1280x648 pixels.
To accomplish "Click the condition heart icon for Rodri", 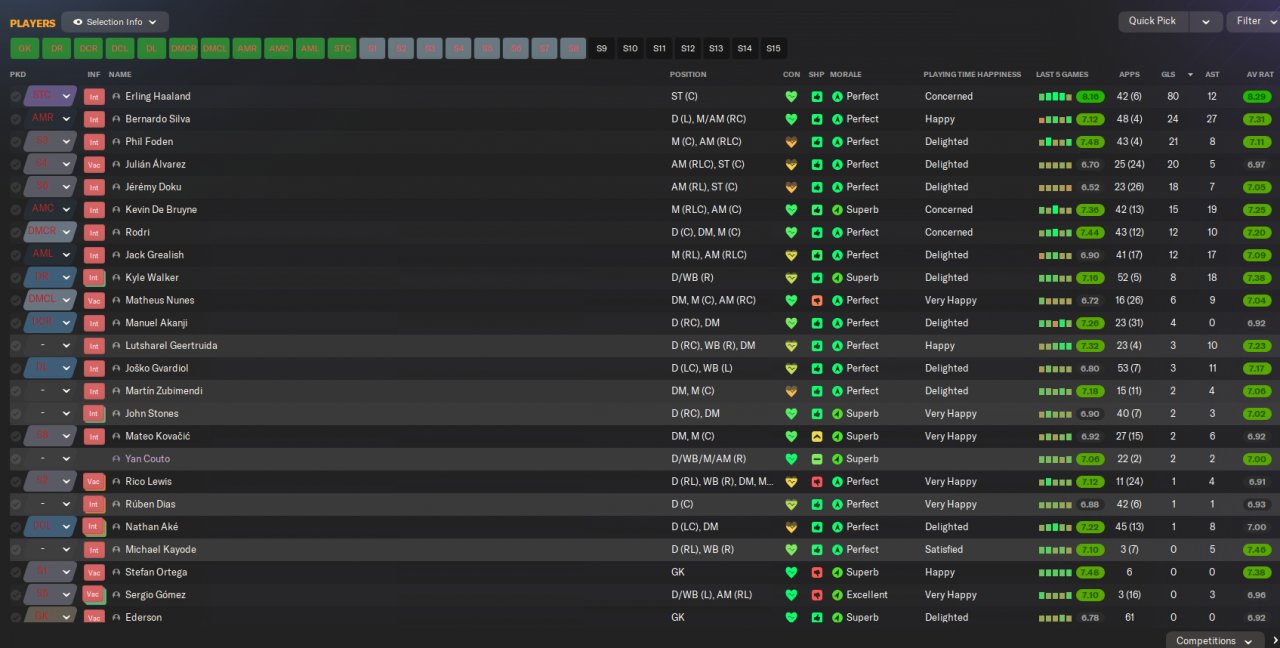I will 791,233.
